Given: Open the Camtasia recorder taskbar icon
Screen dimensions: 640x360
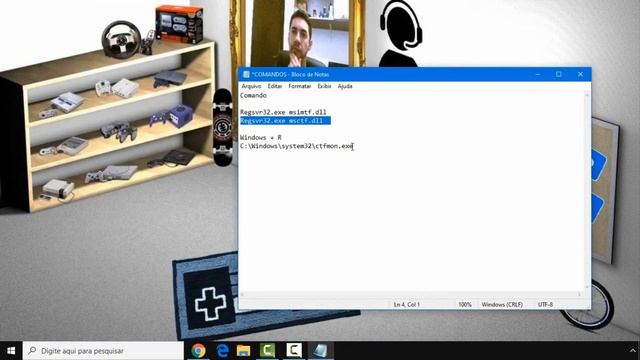Looking at the screenshot, I should (x=294, y=351).
